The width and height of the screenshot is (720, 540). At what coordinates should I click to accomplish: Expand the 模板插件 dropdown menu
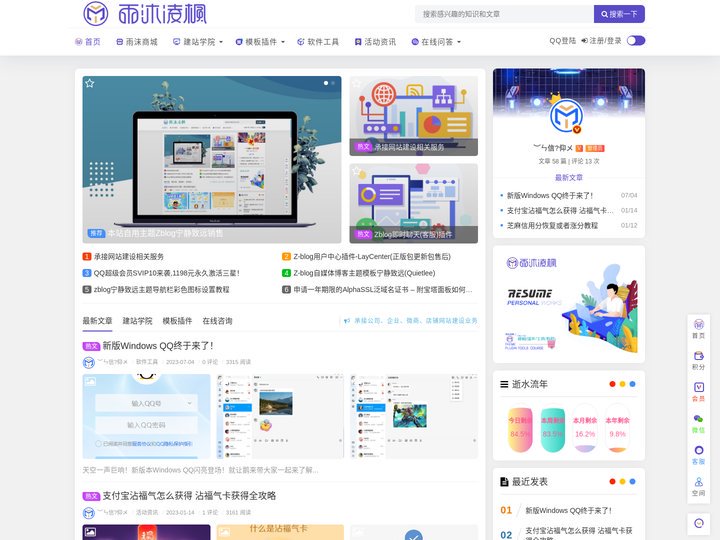260,42
